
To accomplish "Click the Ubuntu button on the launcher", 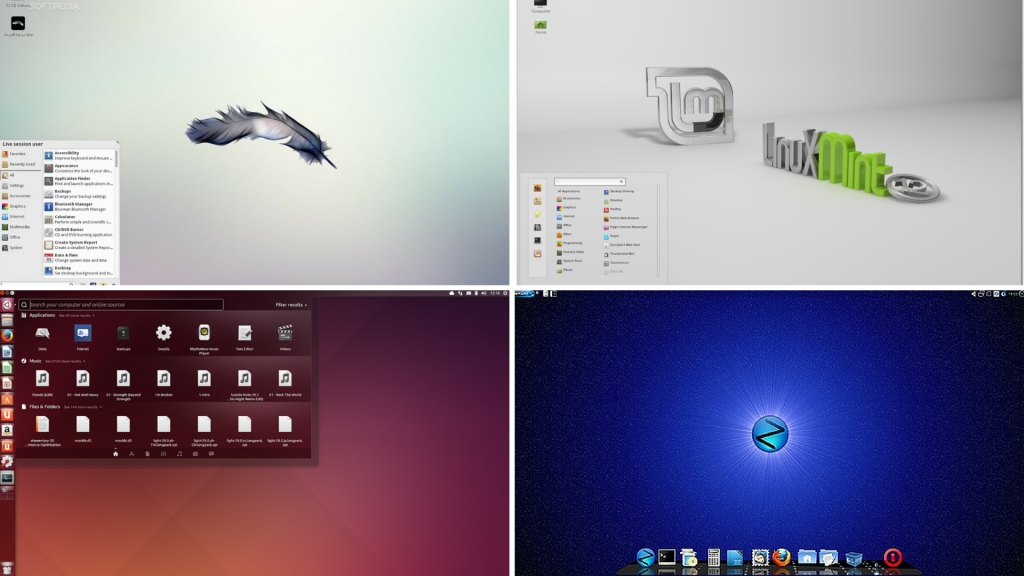I will 7,305.
